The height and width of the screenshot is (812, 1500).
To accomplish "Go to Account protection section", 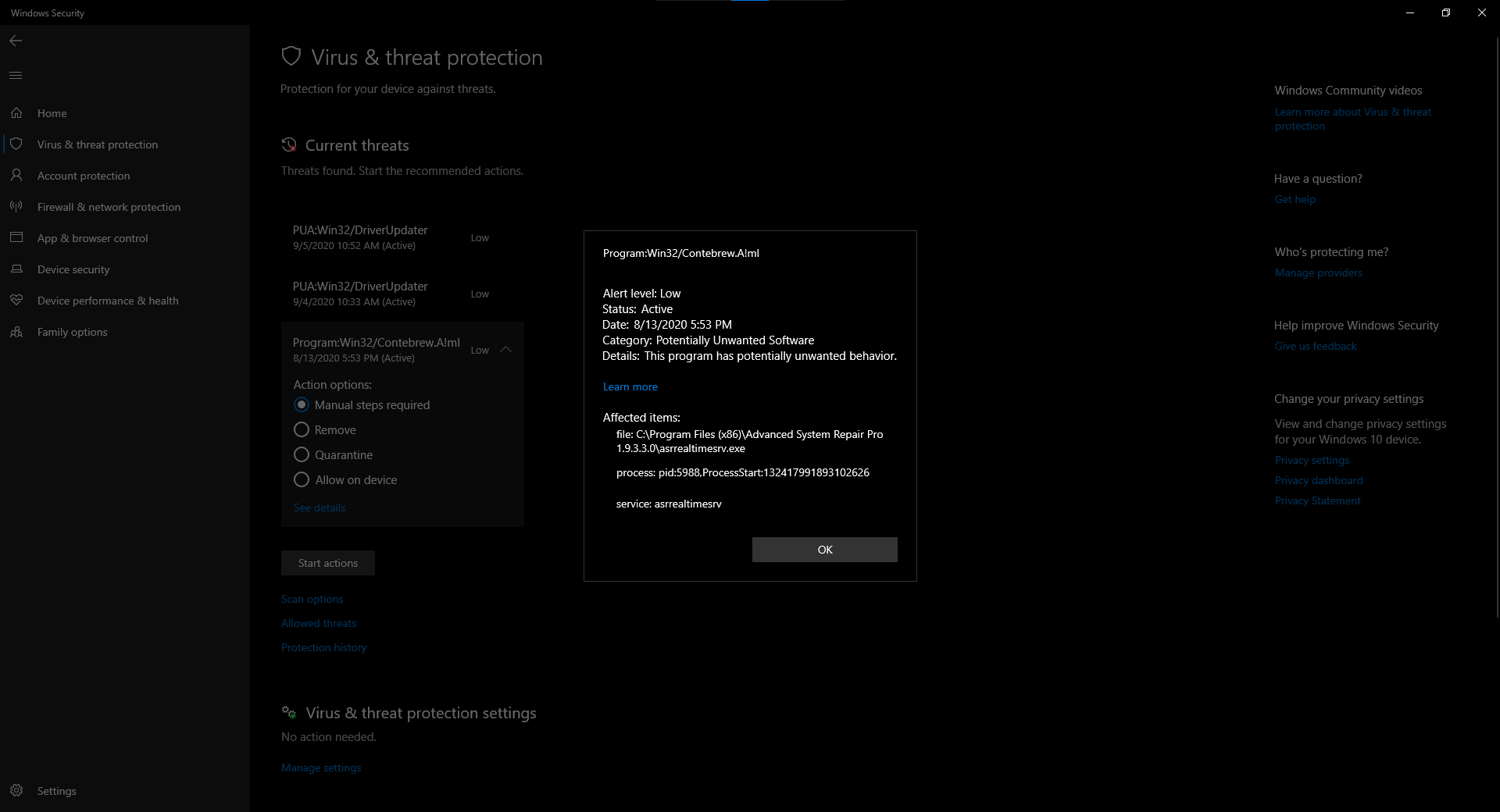I will (x=125, y=176).
